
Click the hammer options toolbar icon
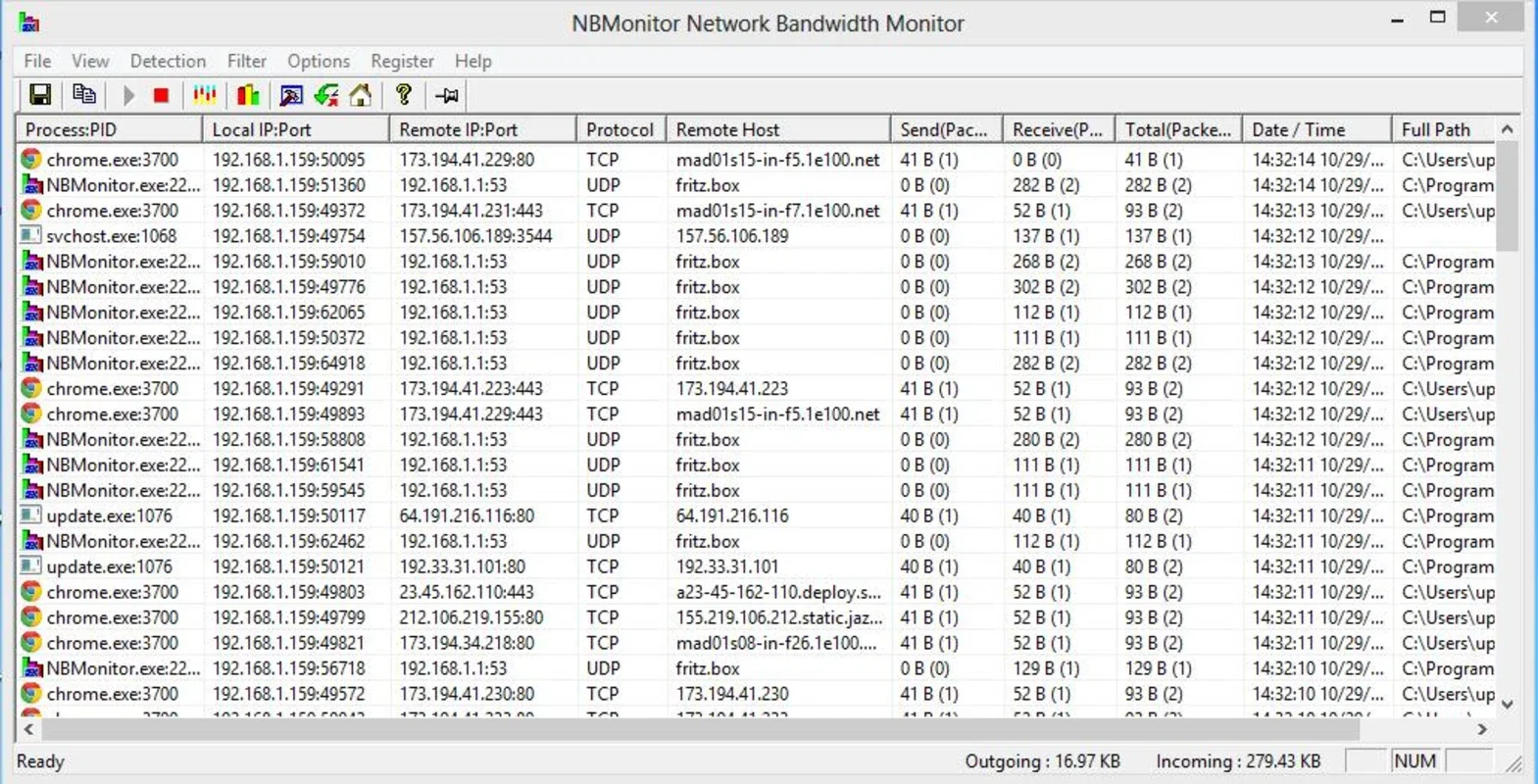291,95
